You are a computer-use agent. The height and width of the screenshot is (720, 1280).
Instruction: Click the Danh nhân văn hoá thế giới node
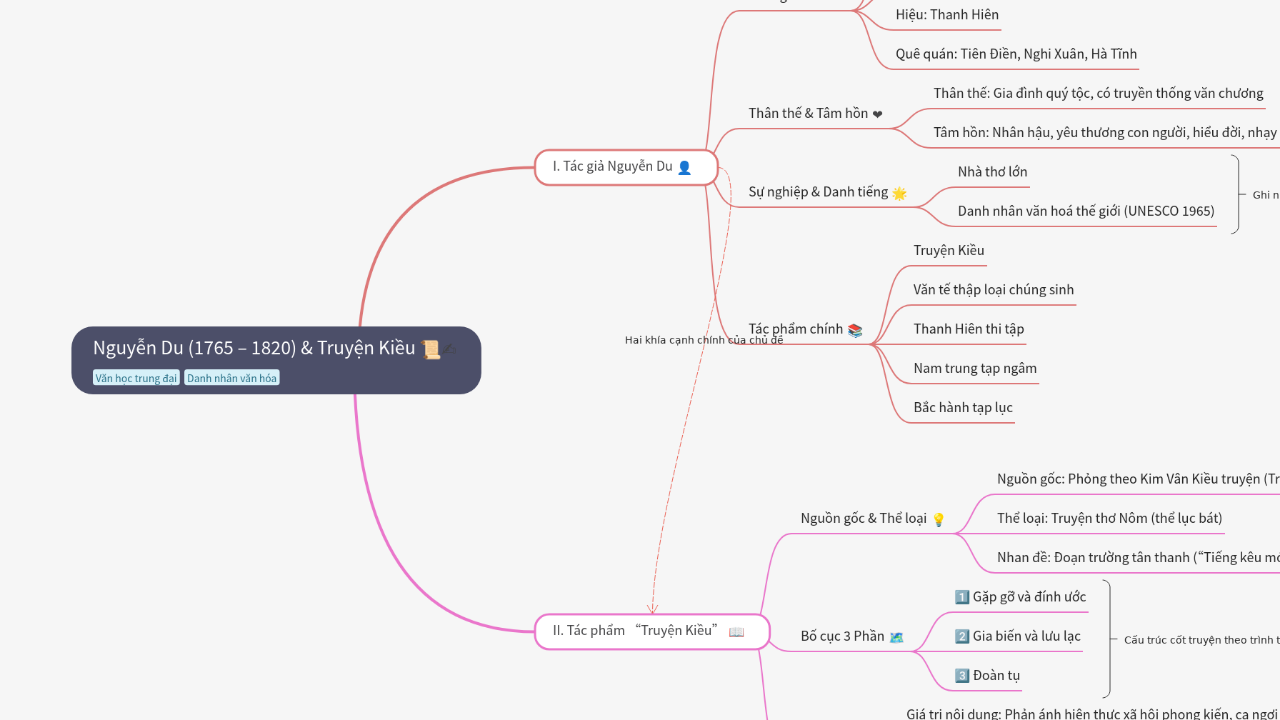[x=1086, y=211]
